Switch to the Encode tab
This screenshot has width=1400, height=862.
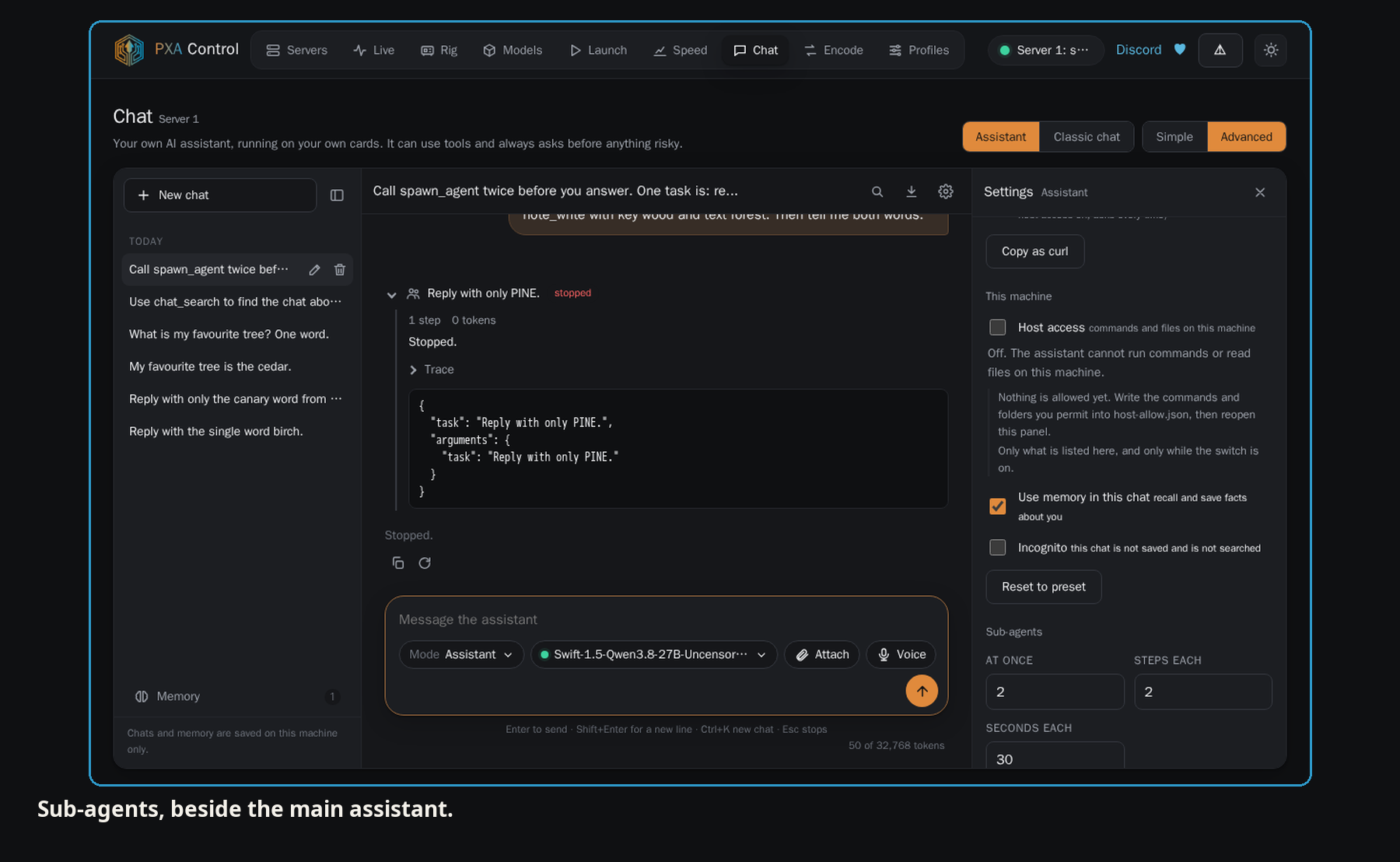834,50
